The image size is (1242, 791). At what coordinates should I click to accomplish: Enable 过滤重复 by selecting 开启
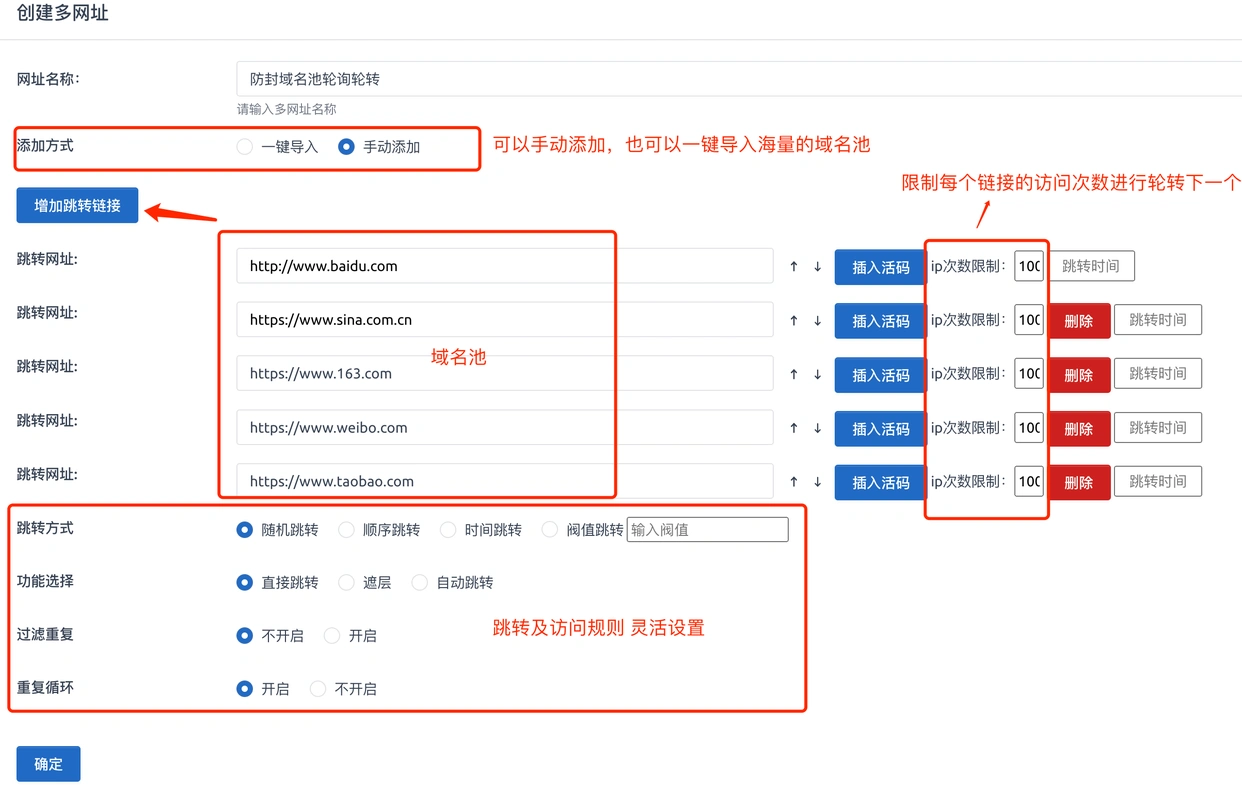tap(332, 636)
